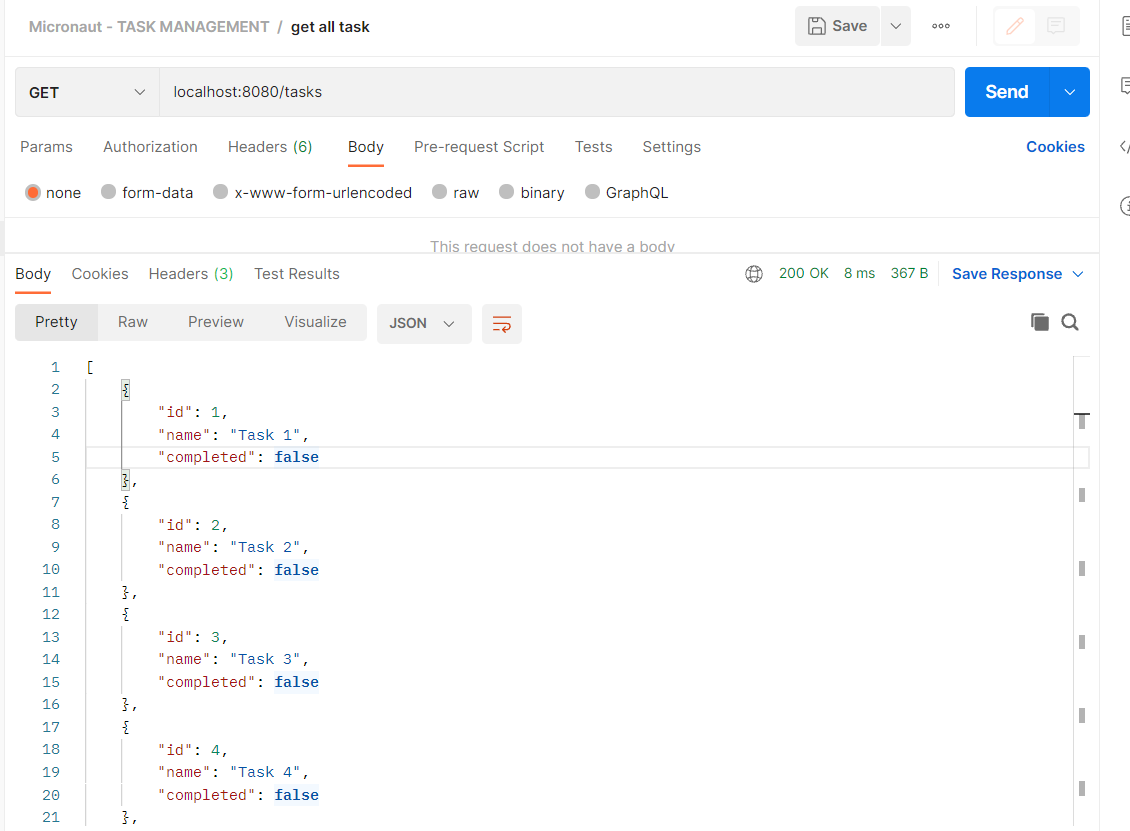Switch to the Pre-request Script tab
Screen dimensions: 1130x831
(479, 147)
